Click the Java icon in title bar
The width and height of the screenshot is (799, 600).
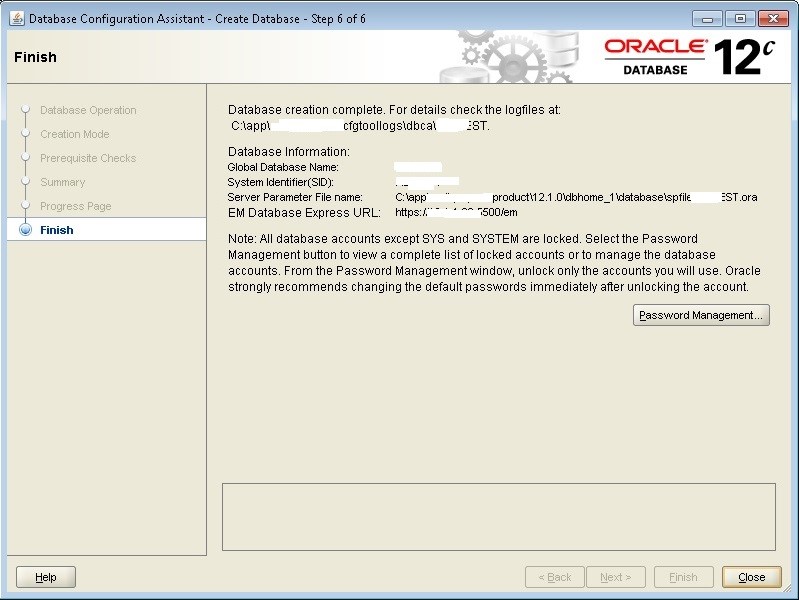pos(17,18)
